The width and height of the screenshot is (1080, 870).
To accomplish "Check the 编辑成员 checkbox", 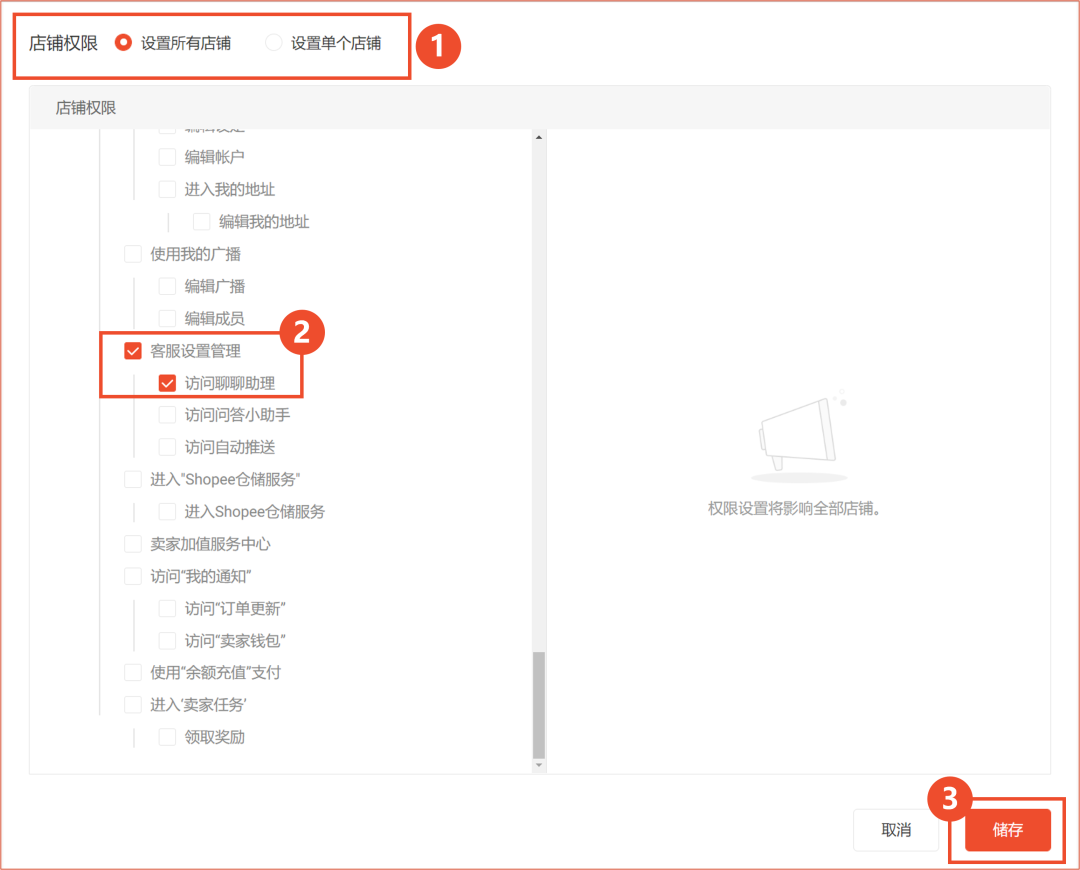I will click(168, 318).
